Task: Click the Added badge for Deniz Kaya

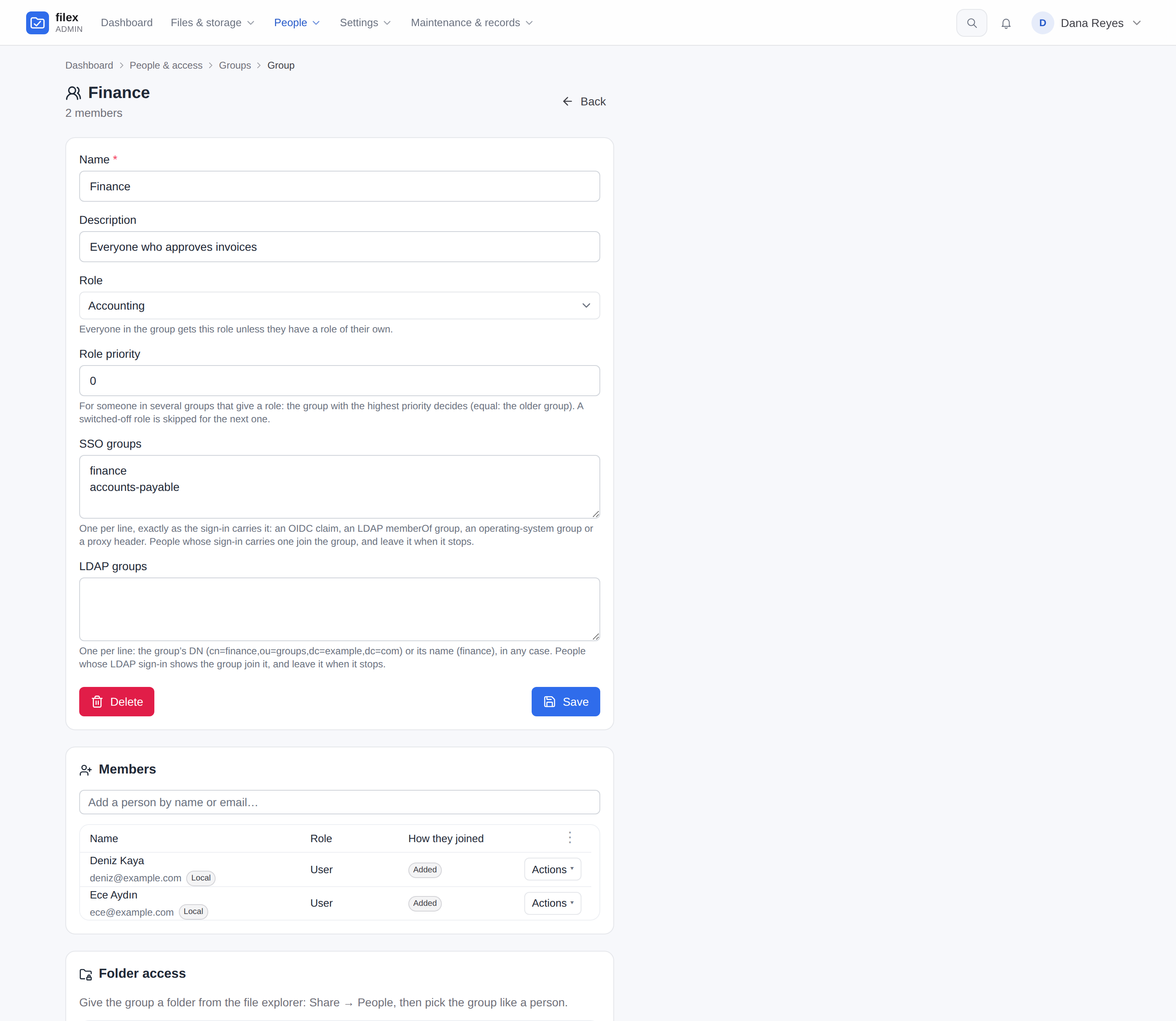Action: [425, 870]
